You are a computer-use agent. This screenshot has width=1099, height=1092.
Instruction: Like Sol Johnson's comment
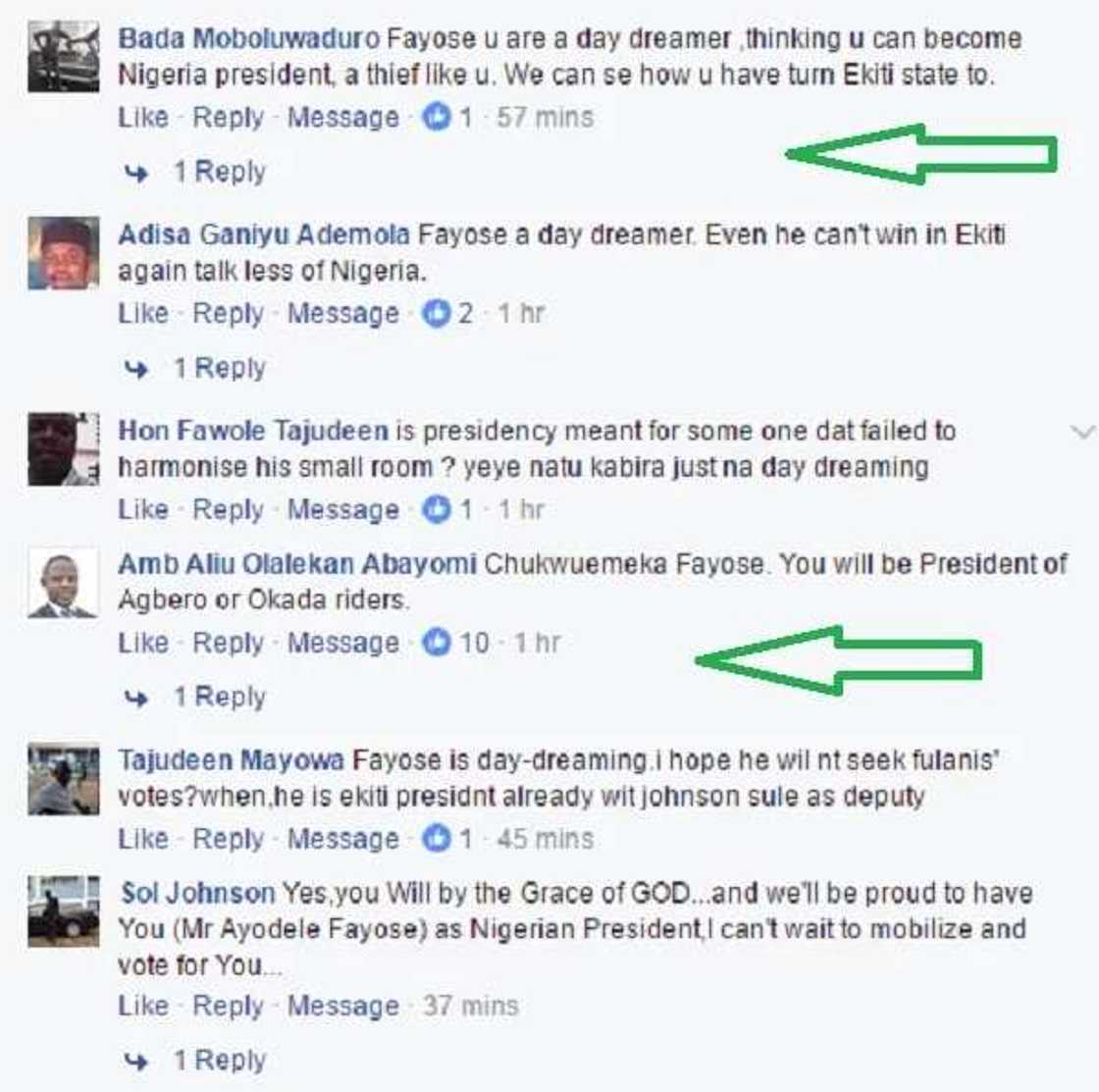click(143, 1006)
